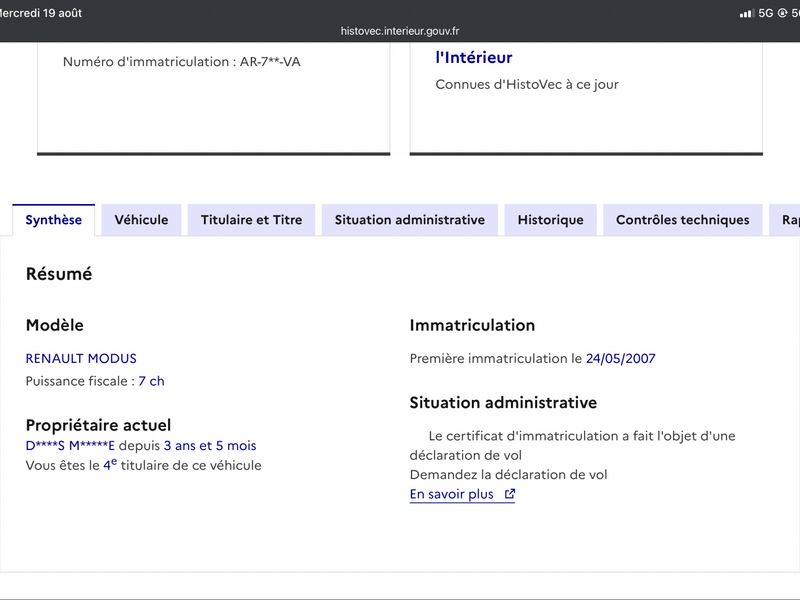Click the Propriétaire actuel heading
This screenshot has height=600, width=800.
point(98,425)
